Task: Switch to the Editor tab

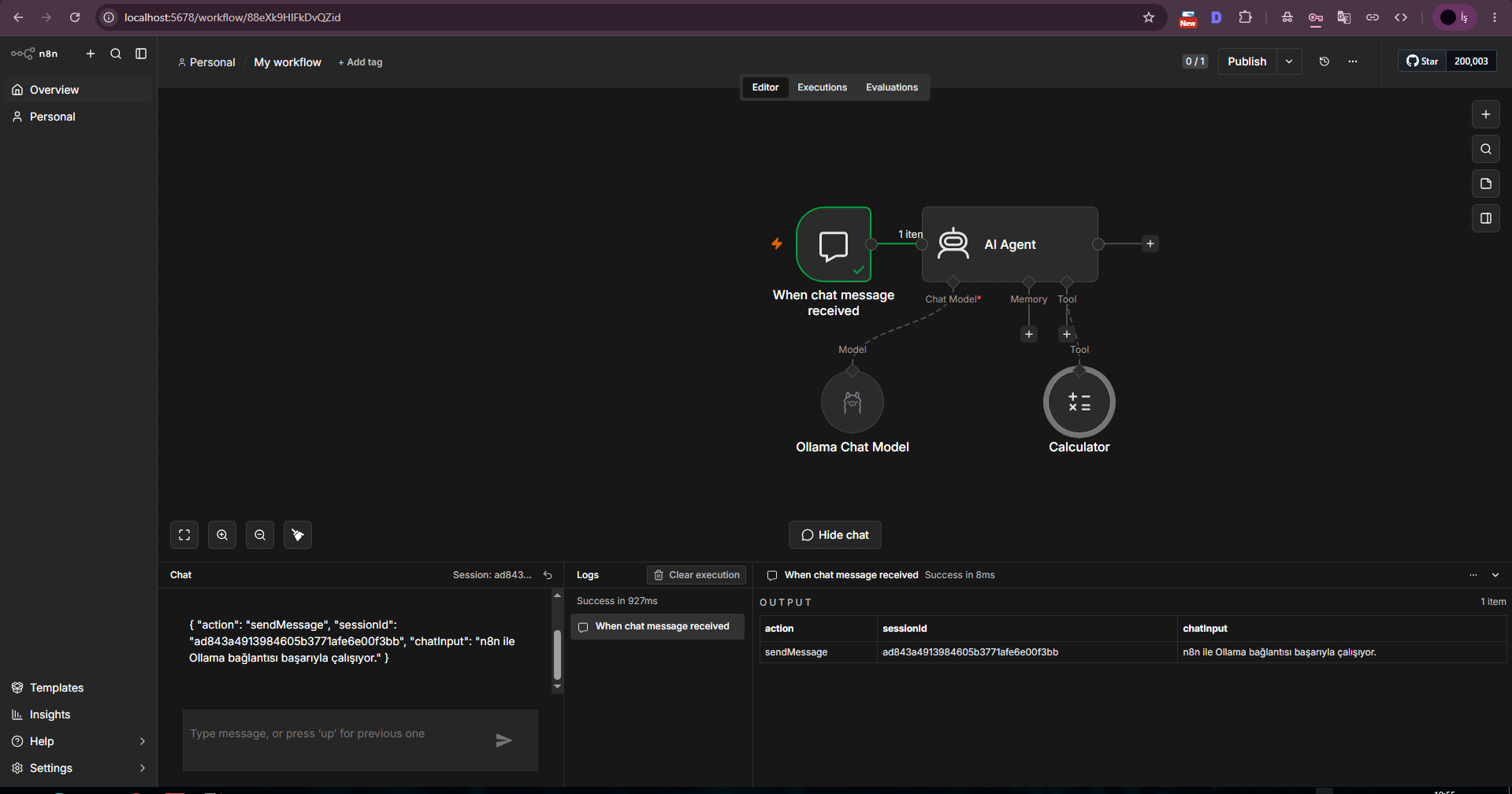Action: tap(765, 87)
